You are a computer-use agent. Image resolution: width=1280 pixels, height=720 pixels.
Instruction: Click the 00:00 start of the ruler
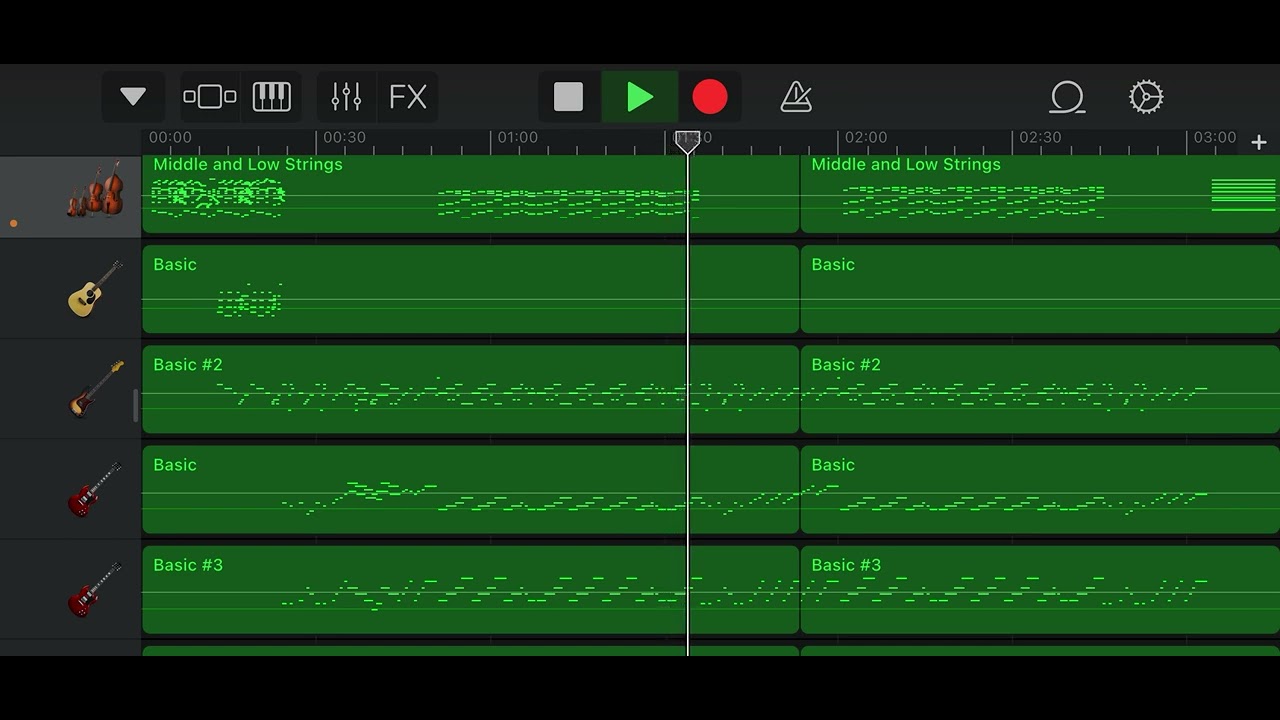click(170, 137)
